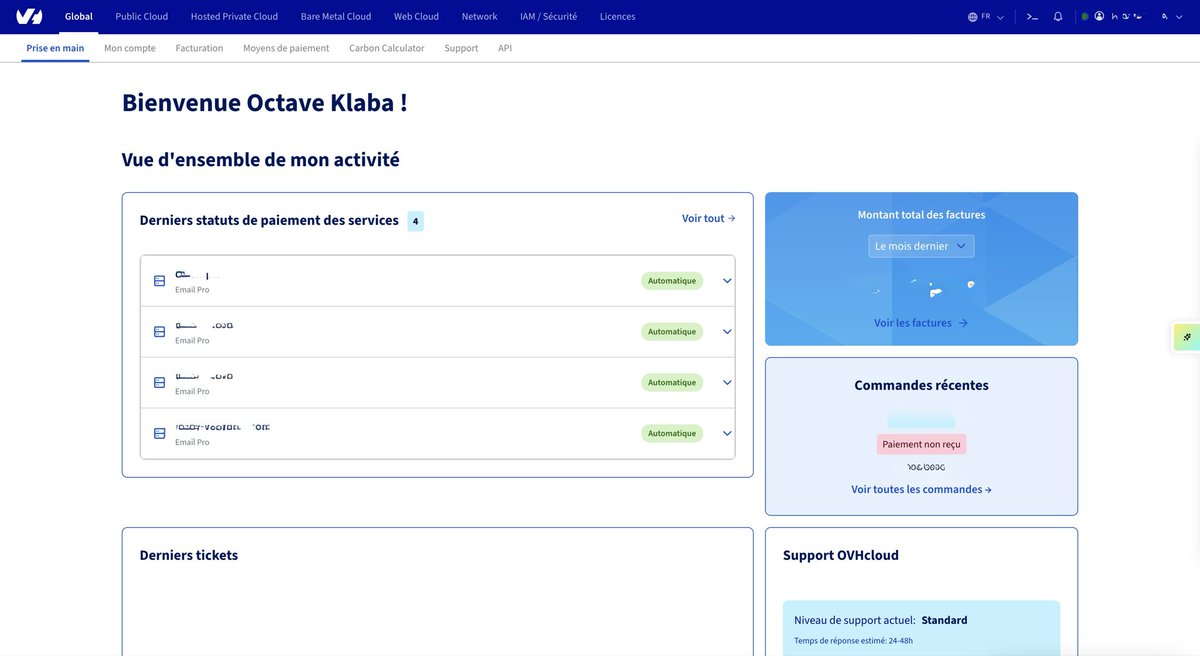Open the "Le mois dernier" period dropdown

[x=920, y=245]
